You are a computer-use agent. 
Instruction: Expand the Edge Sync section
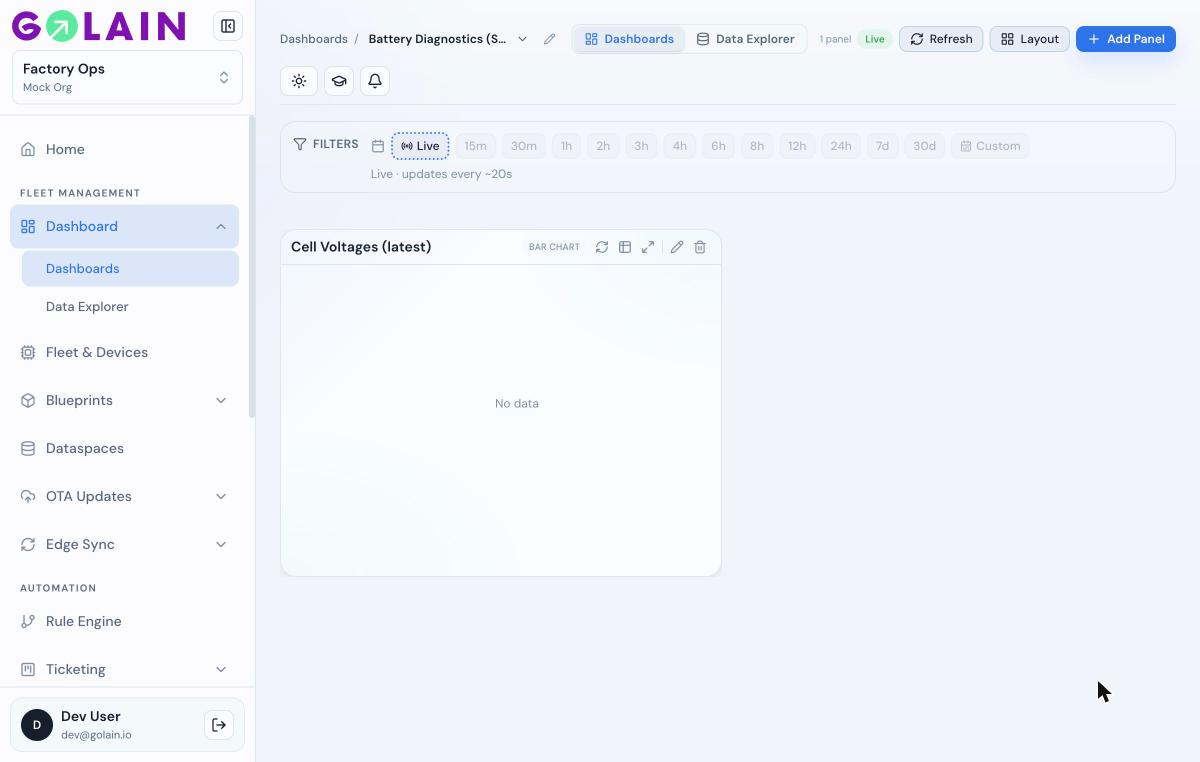(221, 545)
